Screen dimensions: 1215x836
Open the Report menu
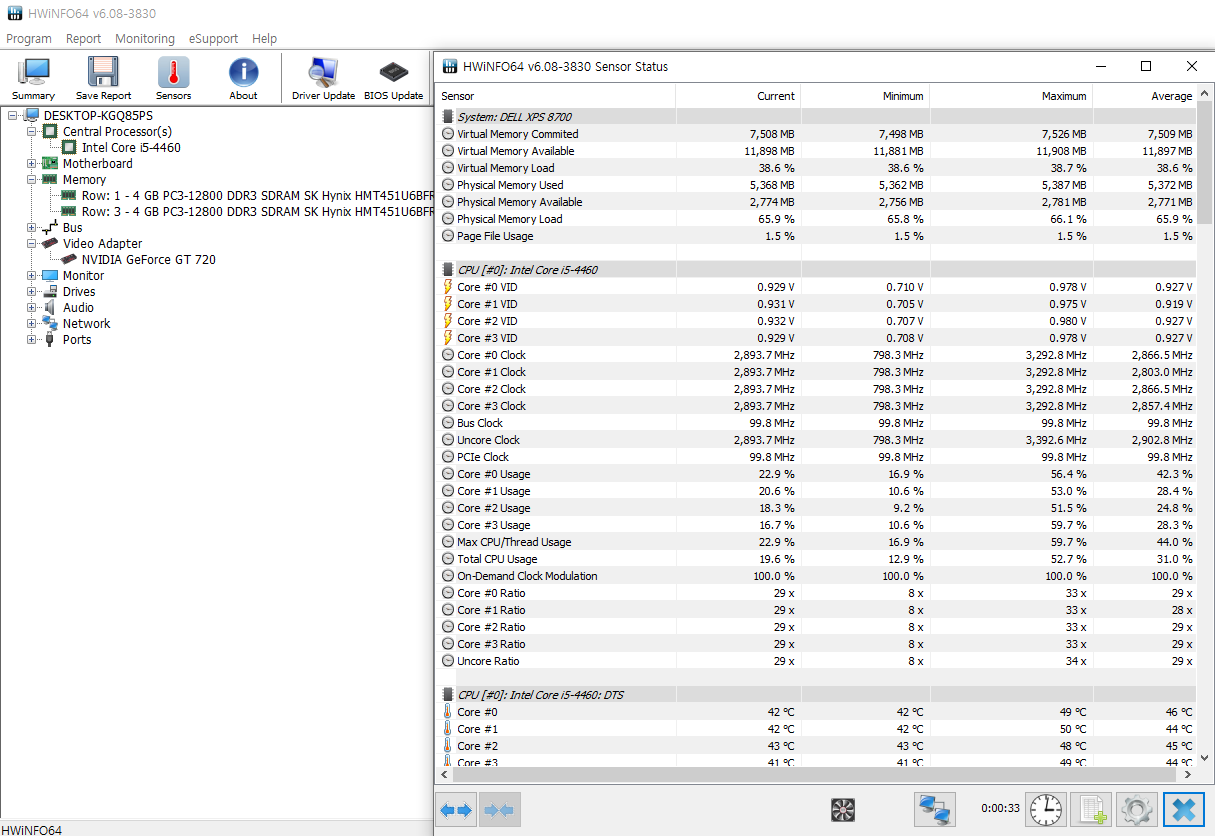[x=83, y=39]
